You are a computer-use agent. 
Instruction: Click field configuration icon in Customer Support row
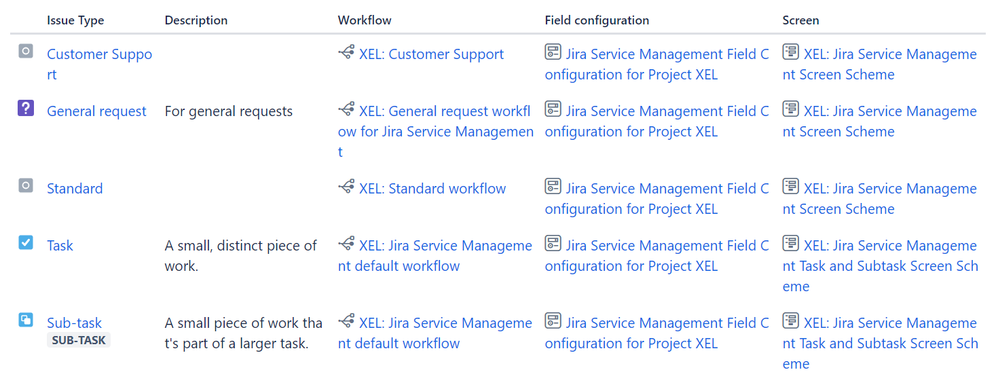tap(552, 52)
